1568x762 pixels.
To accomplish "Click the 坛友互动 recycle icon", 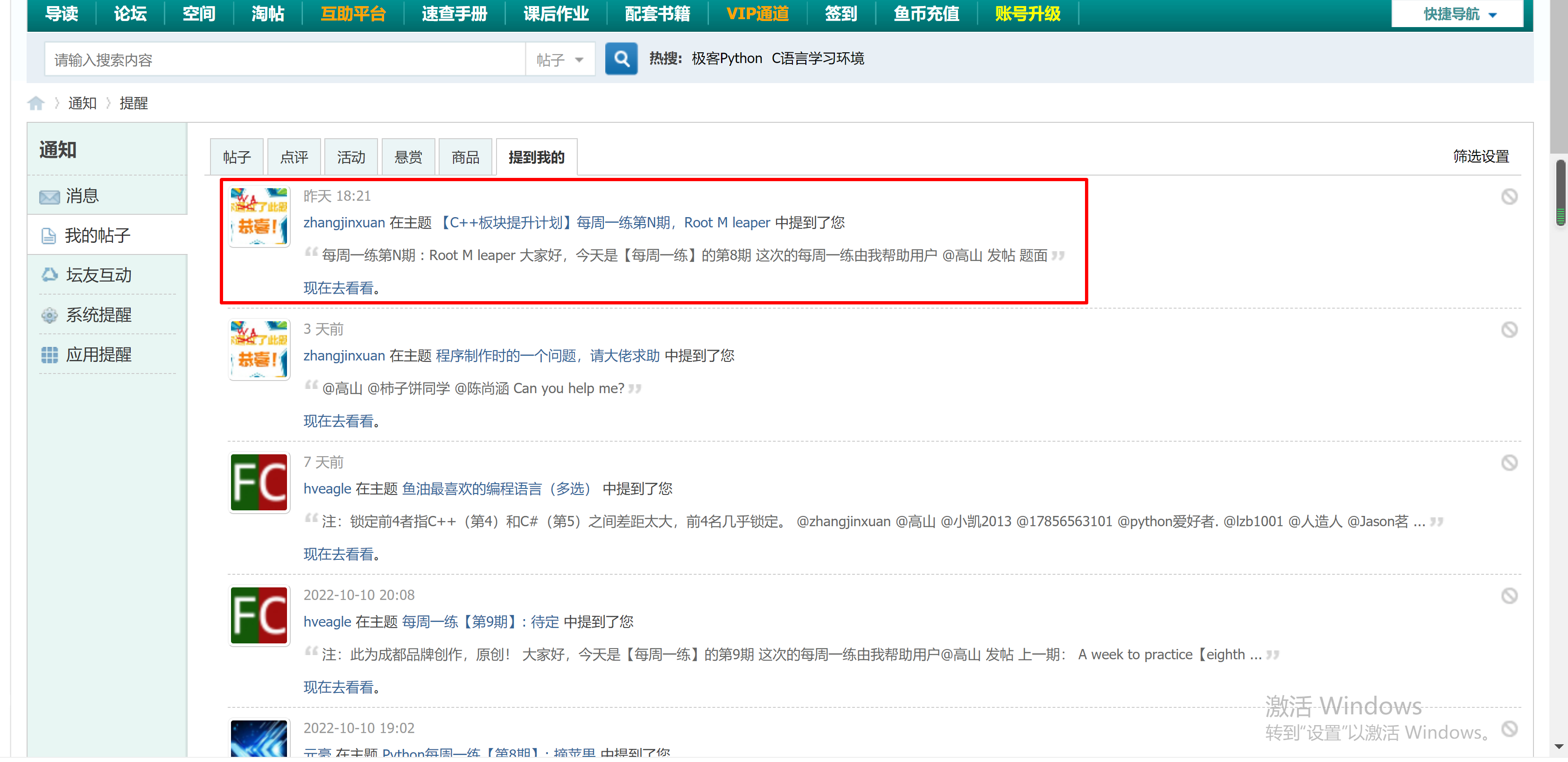I will click(49, 275).
